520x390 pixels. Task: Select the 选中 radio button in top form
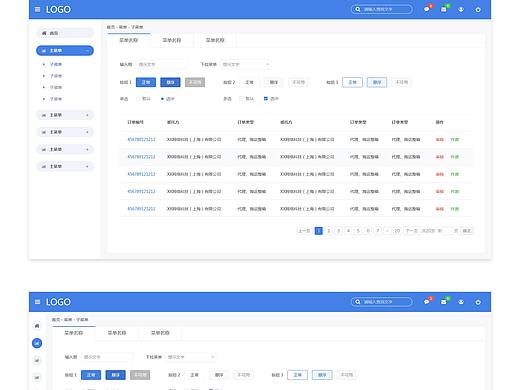pos(162,99)
